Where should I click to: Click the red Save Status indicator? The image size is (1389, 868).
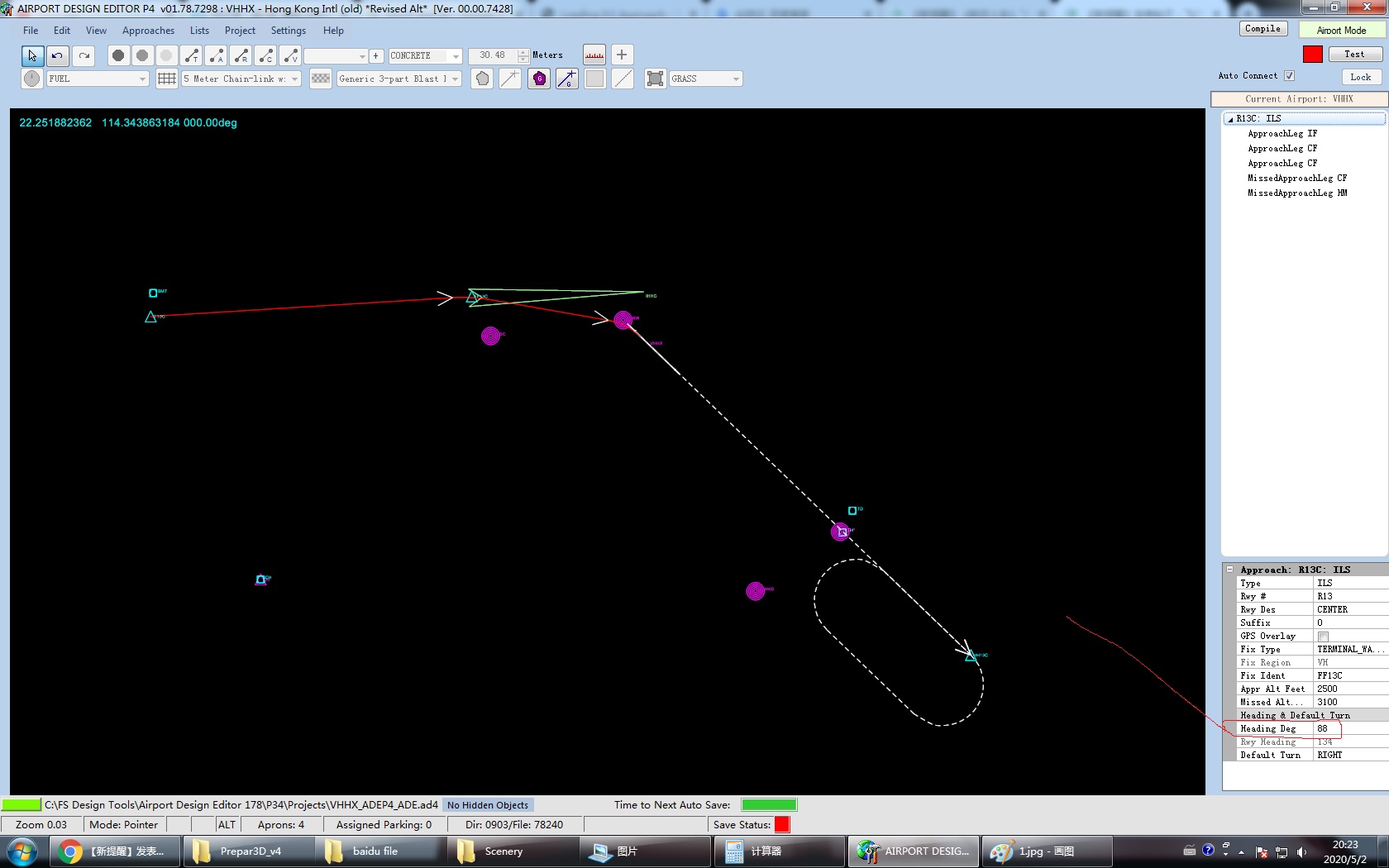click(x=782, y=824)
